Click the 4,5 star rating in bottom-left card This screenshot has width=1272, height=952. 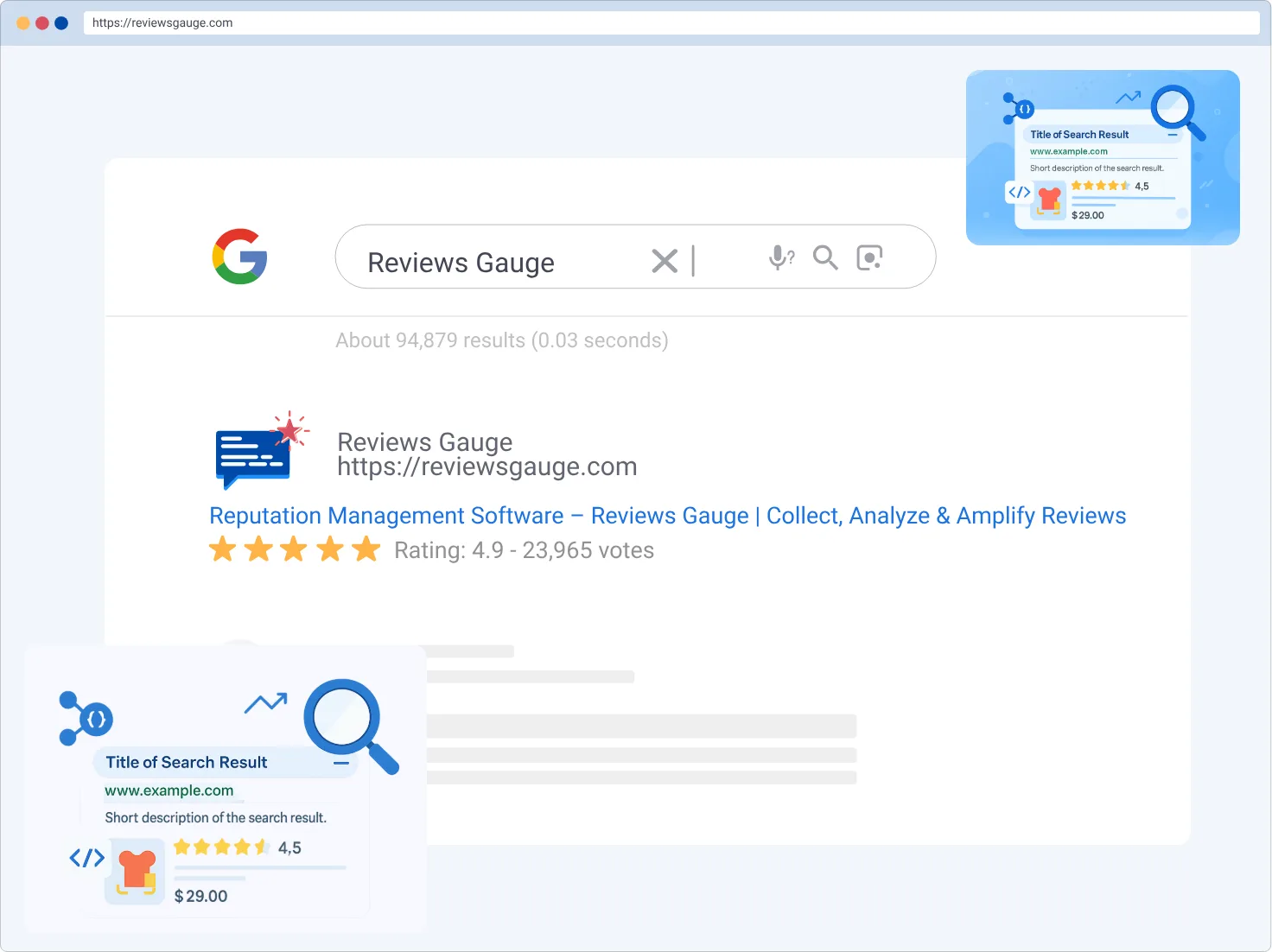coord(238,847)
